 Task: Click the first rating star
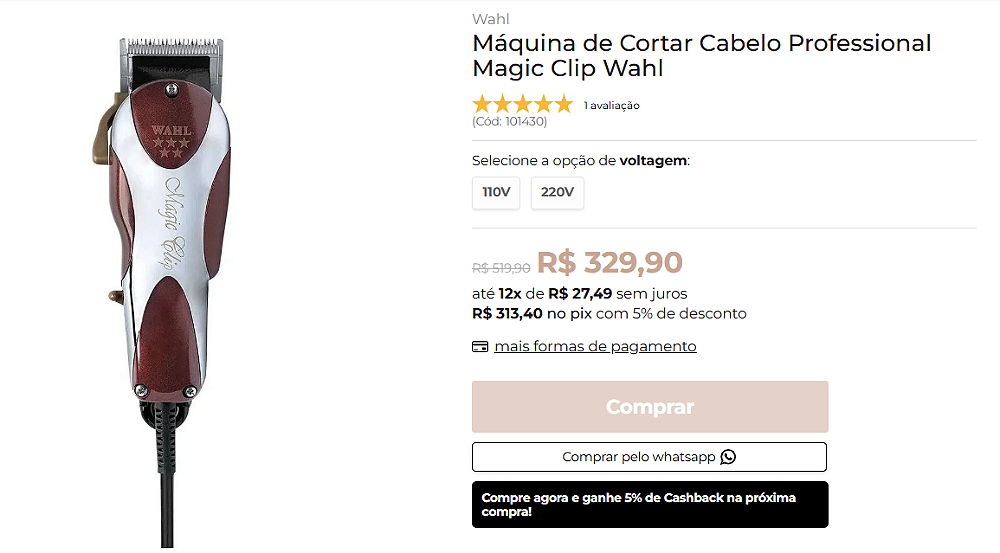[x=482, y=103]
